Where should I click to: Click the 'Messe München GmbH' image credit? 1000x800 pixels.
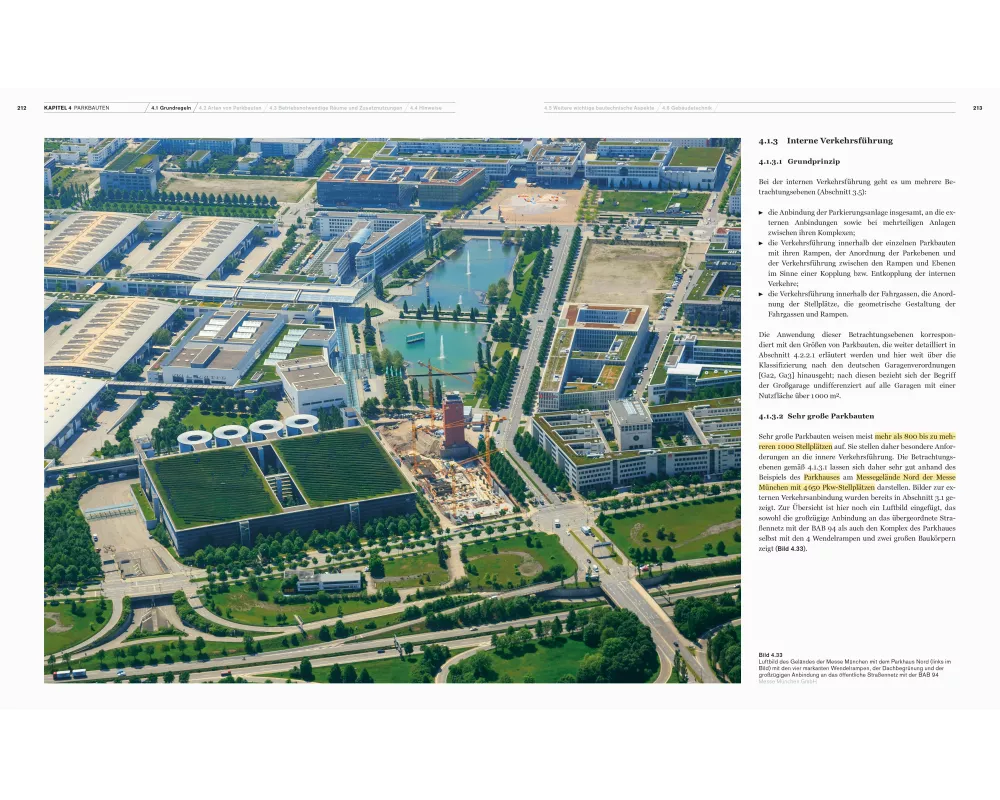787,682
